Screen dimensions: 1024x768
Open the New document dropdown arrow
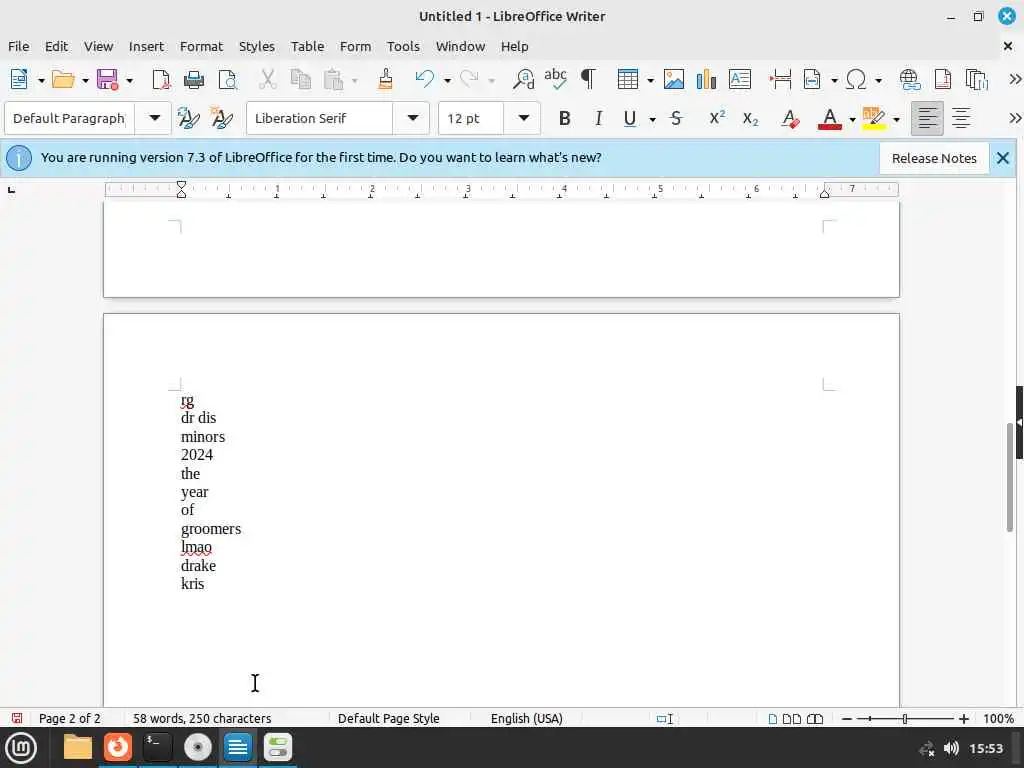tap(40, 80)
